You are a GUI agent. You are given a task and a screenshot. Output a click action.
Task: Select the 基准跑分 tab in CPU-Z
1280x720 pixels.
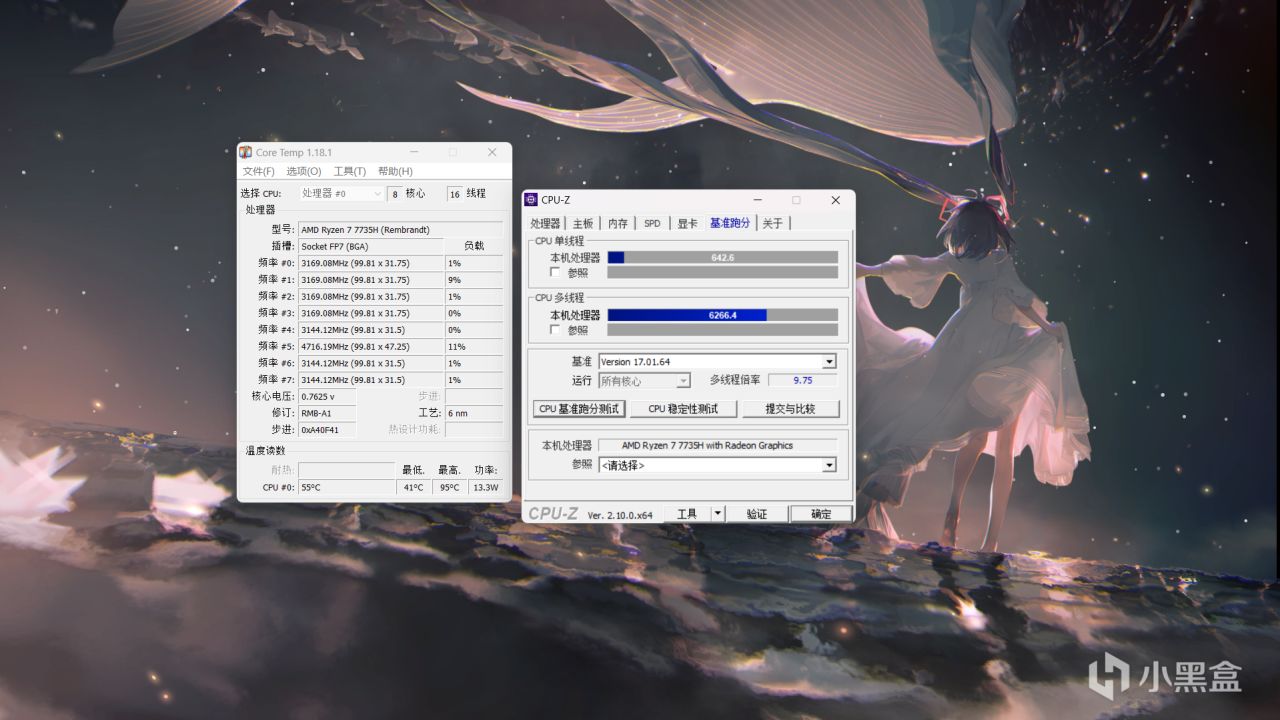pos(730,222)
